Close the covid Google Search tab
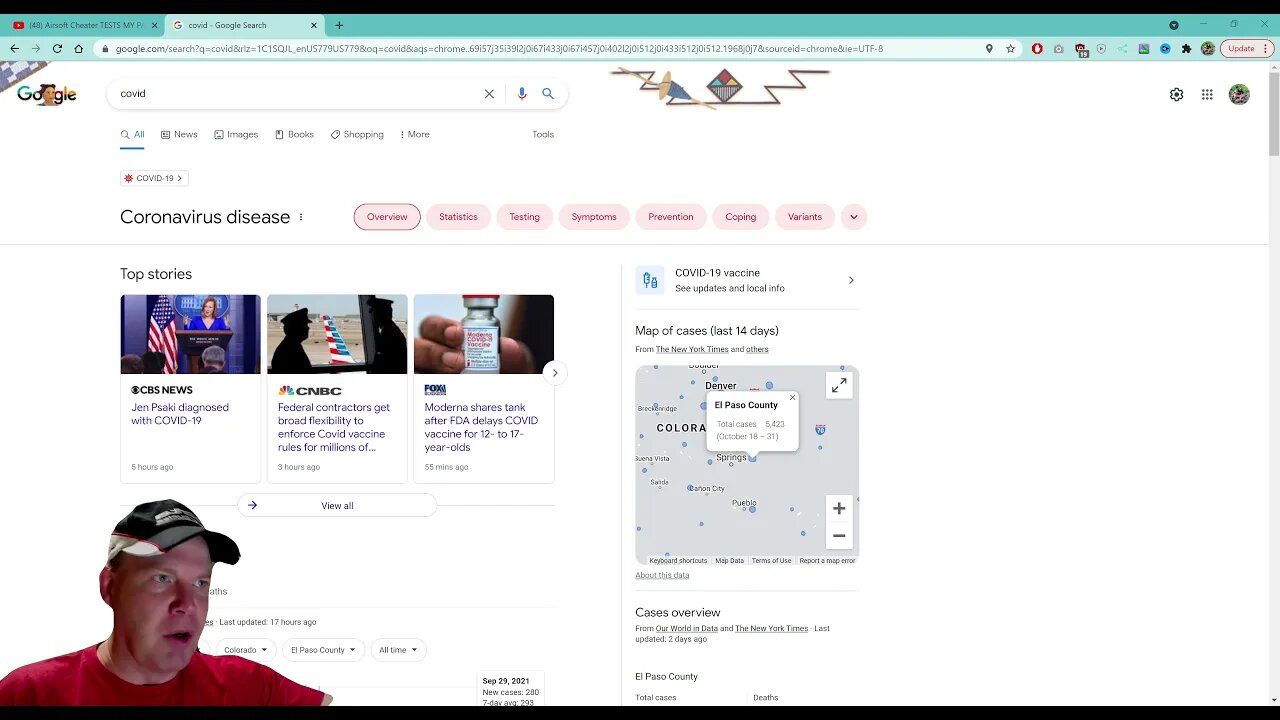 point(314,25)
